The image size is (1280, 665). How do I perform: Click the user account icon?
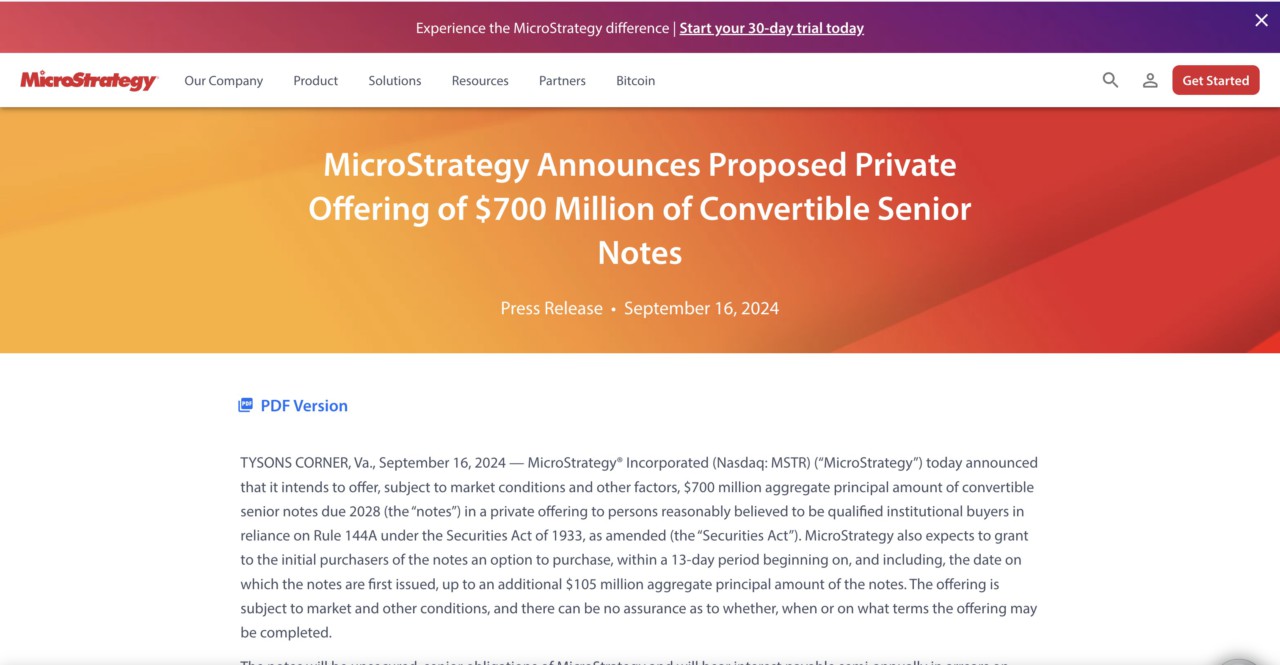click(x=1149, y=80)
